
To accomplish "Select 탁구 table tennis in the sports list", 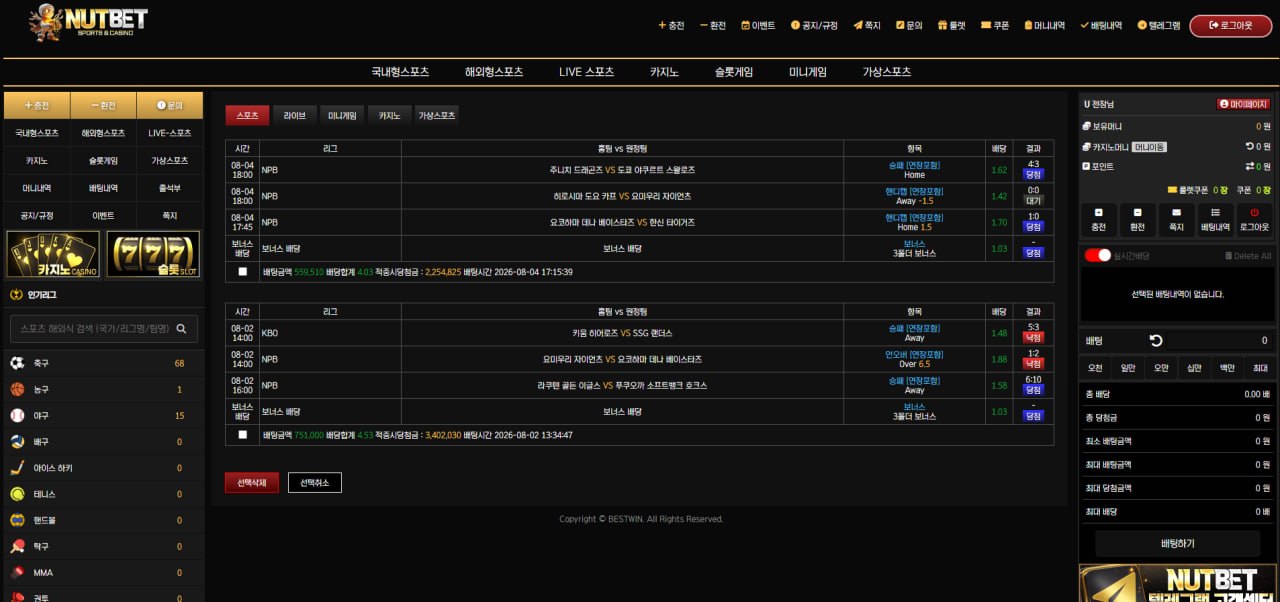I will coord(104,547).
